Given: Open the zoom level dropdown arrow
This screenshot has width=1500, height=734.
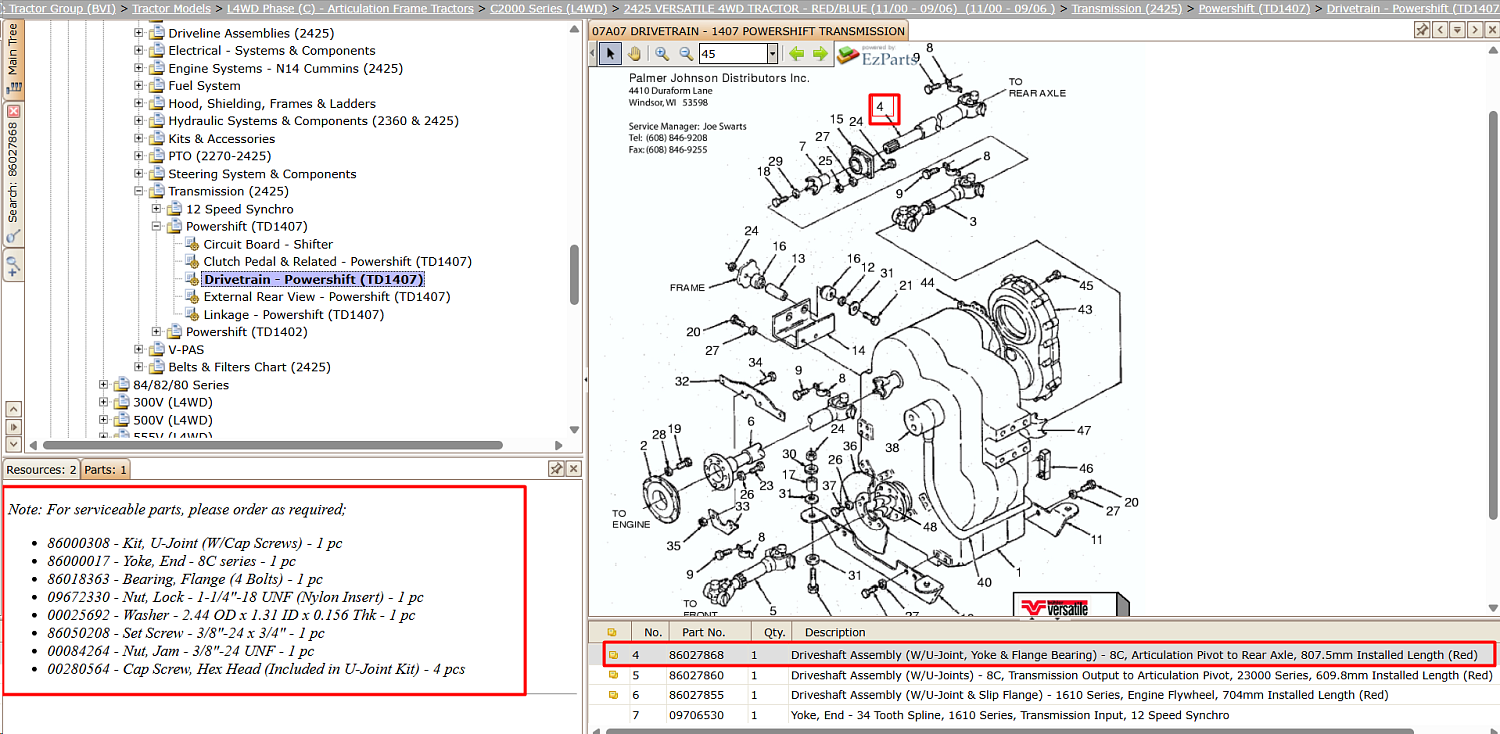Looking at the screenshot, I should (x=772, y=54).
